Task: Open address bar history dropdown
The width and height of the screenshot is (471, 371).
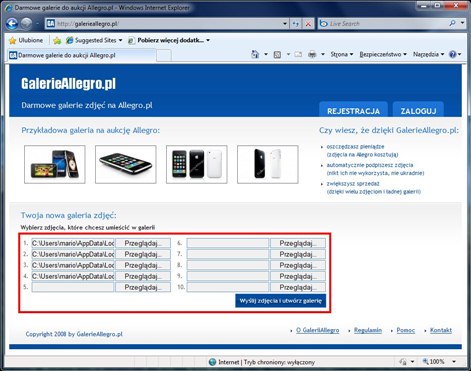Action: point(285,24)
